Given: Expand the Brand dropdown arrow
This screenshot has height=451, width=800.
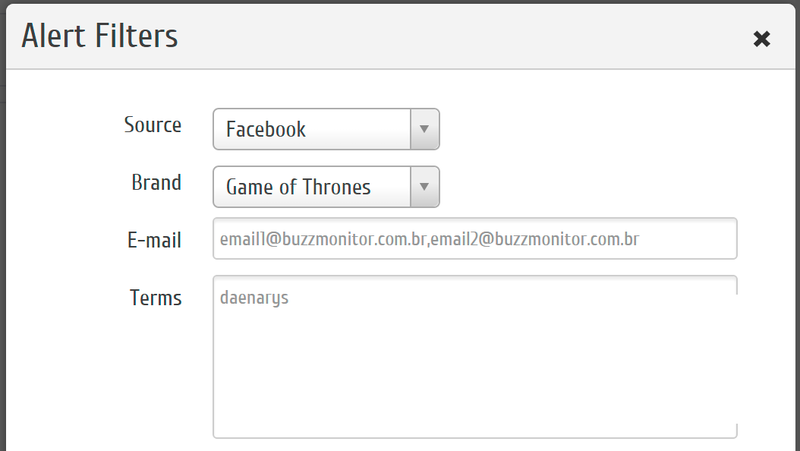Looking at the screenshot, I should 425,186.
